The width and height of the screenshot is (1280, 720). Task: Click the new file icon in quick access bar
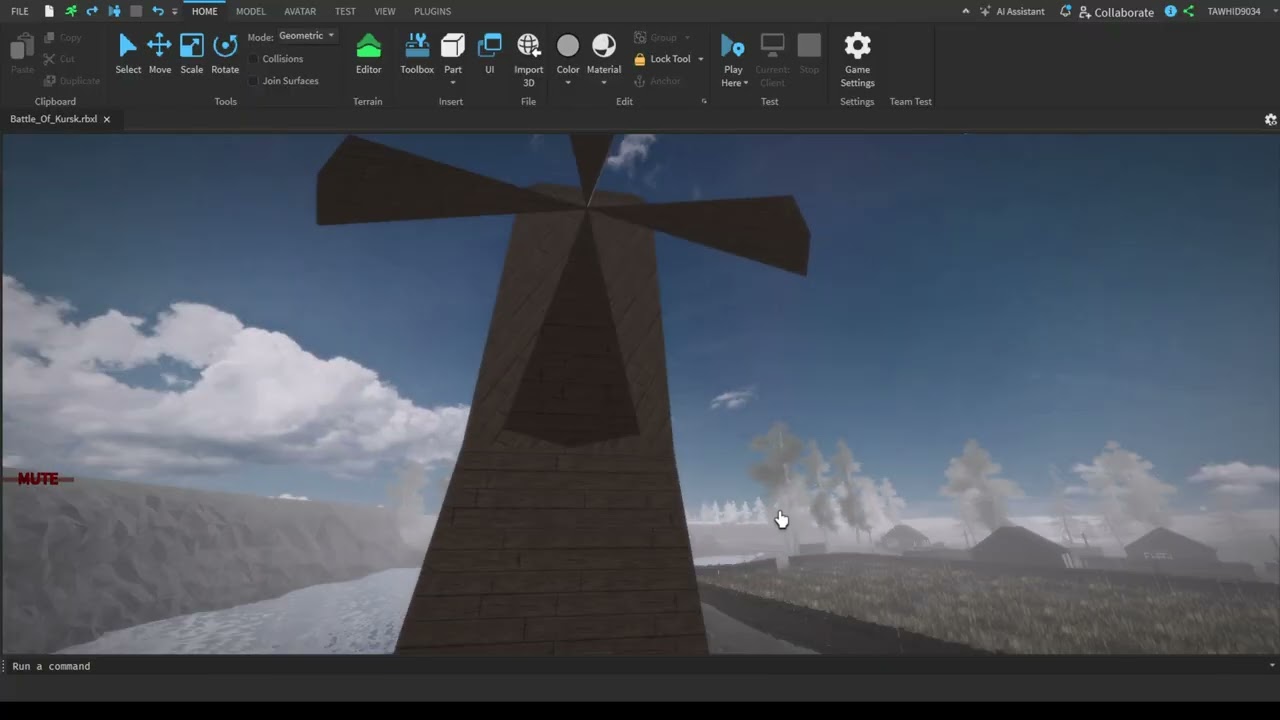coord(49,11)
